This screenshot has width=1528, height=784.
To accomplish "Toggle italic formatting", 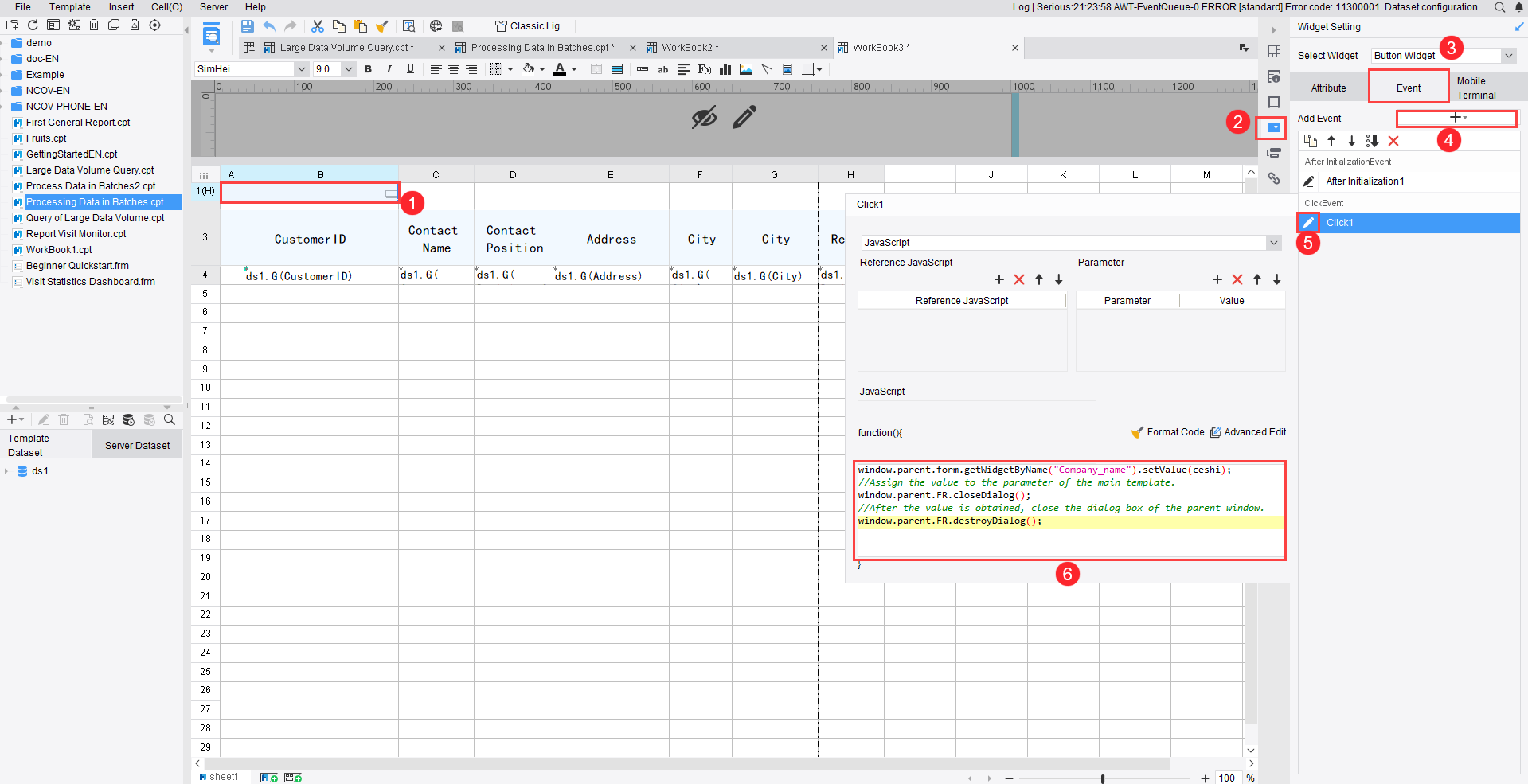I will 389,69.
